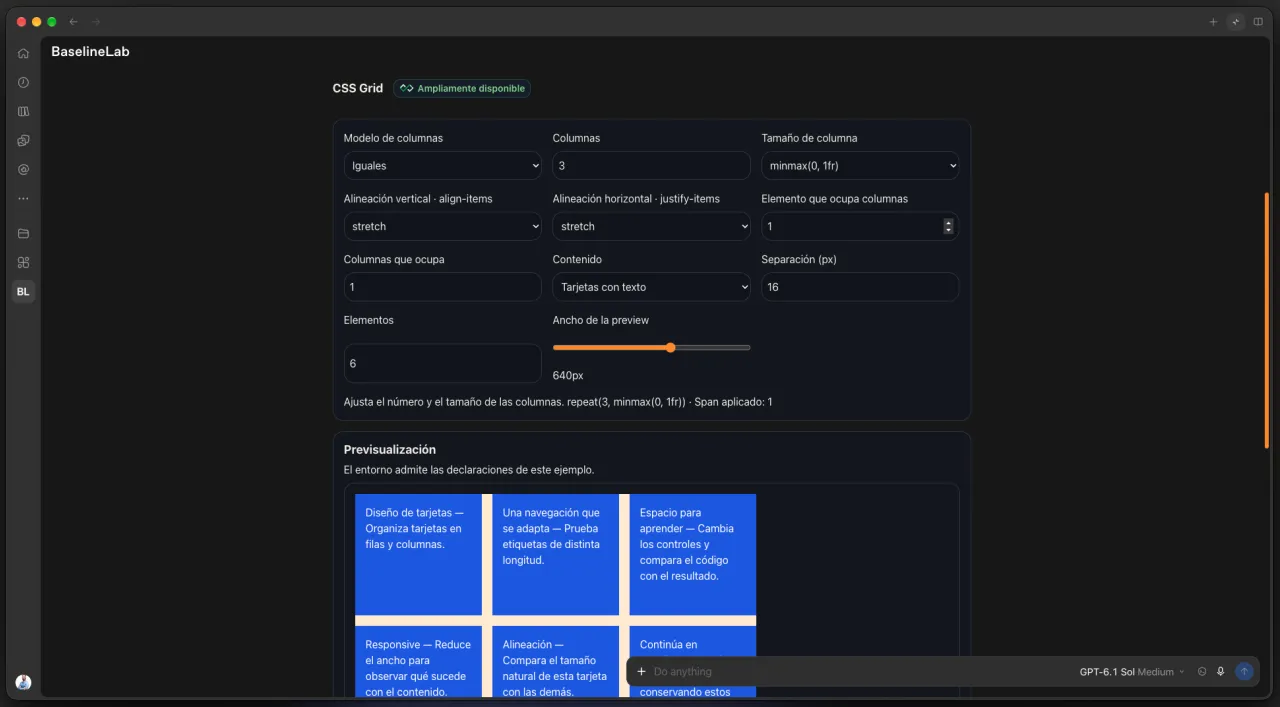Click the Columnas que ocupa input
The width and height of the screenshot is (1280, 707).
pos(442,287)
